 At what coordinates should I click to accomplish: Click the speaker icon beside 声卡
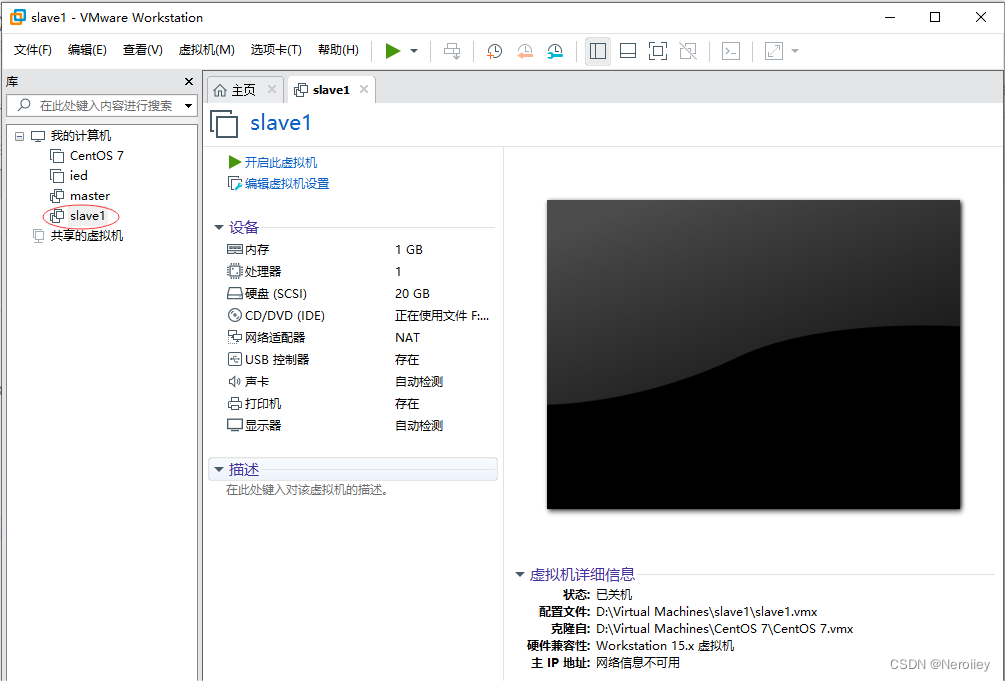[x=235, y=382]
